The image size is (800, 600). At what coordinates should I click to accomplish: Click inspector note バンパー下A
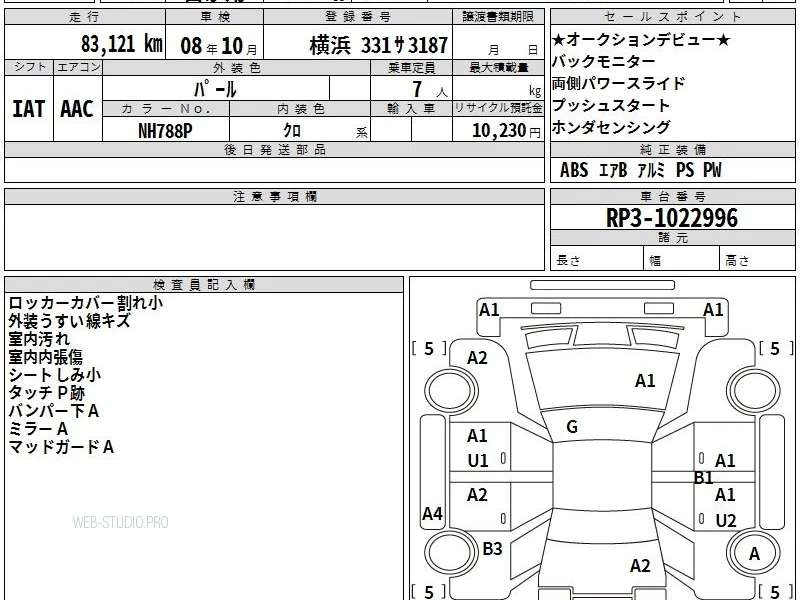pos(54,411)
